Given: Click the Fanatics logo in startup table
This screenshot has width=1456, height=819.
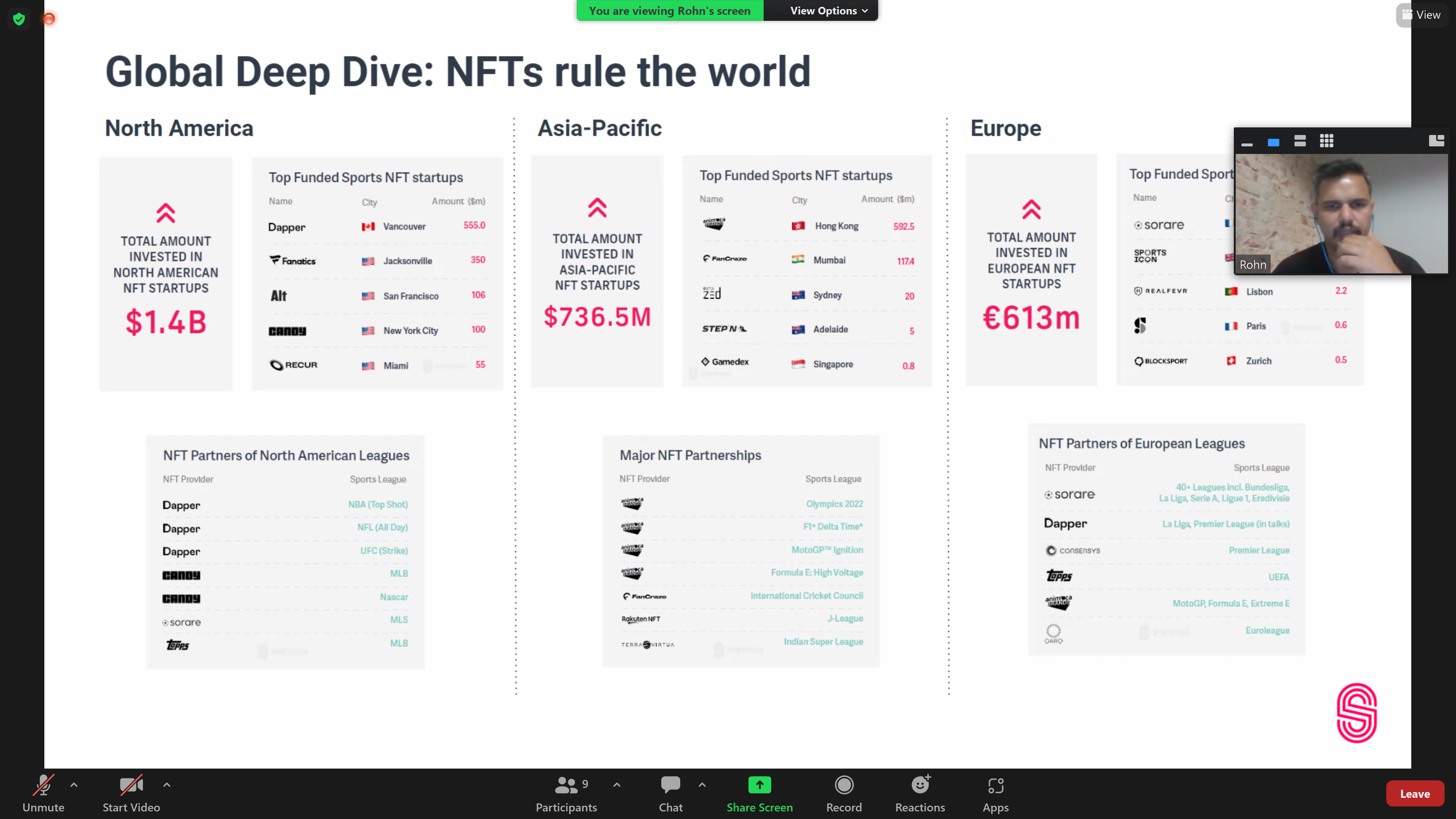Looking at the screenshot, I should click(292, 260).
